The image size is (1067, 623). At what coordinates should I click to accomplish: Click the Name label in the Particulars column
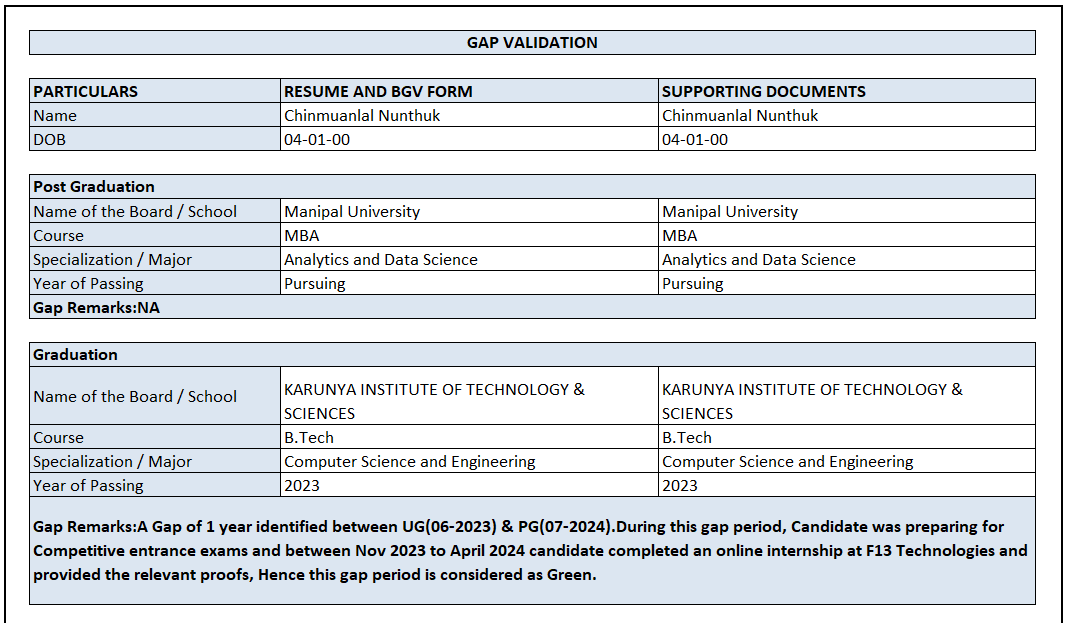tap(55, 115)
